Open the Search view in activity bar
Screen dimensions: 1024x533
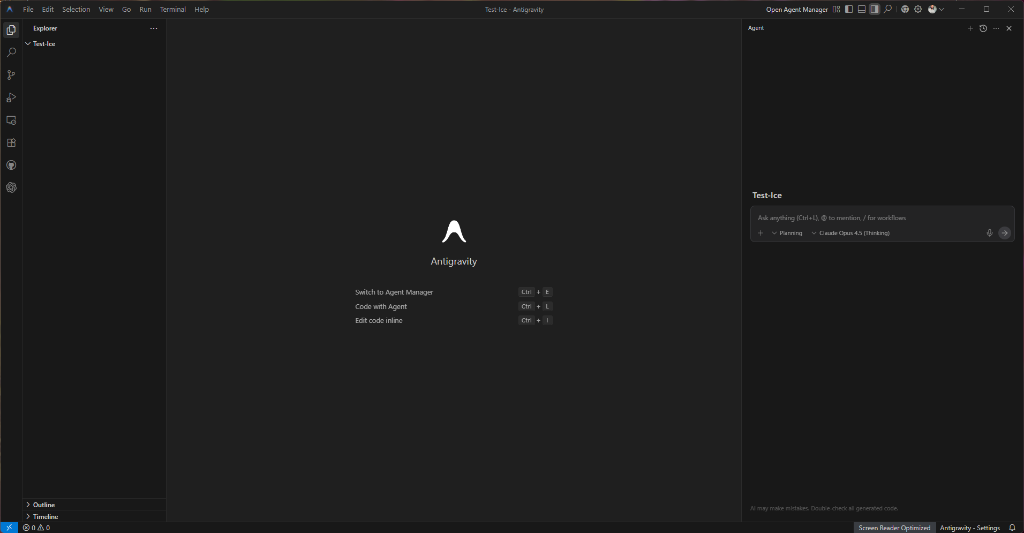[x=11, y=52]
